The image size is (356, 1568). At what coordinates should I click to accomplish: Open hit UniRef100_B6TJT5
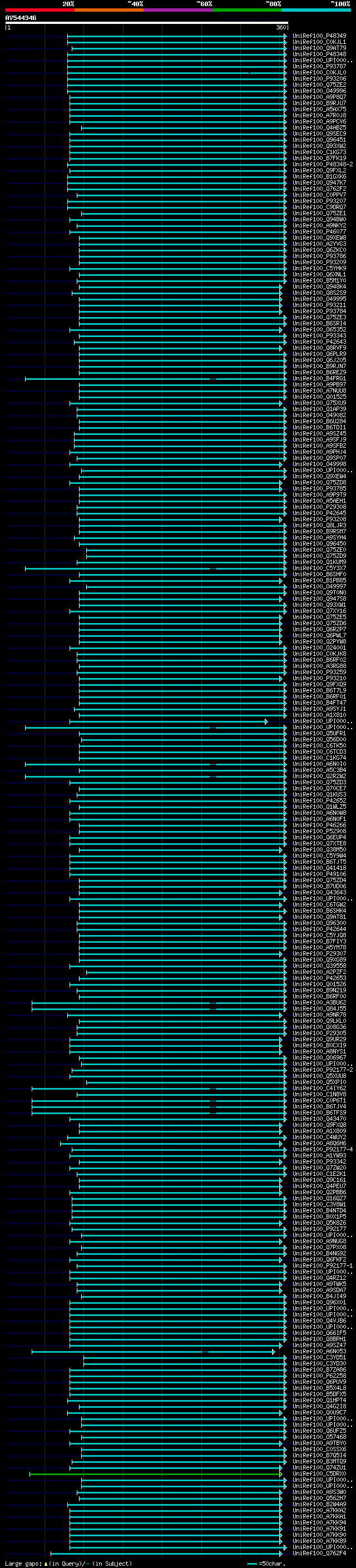coord(319,862)
